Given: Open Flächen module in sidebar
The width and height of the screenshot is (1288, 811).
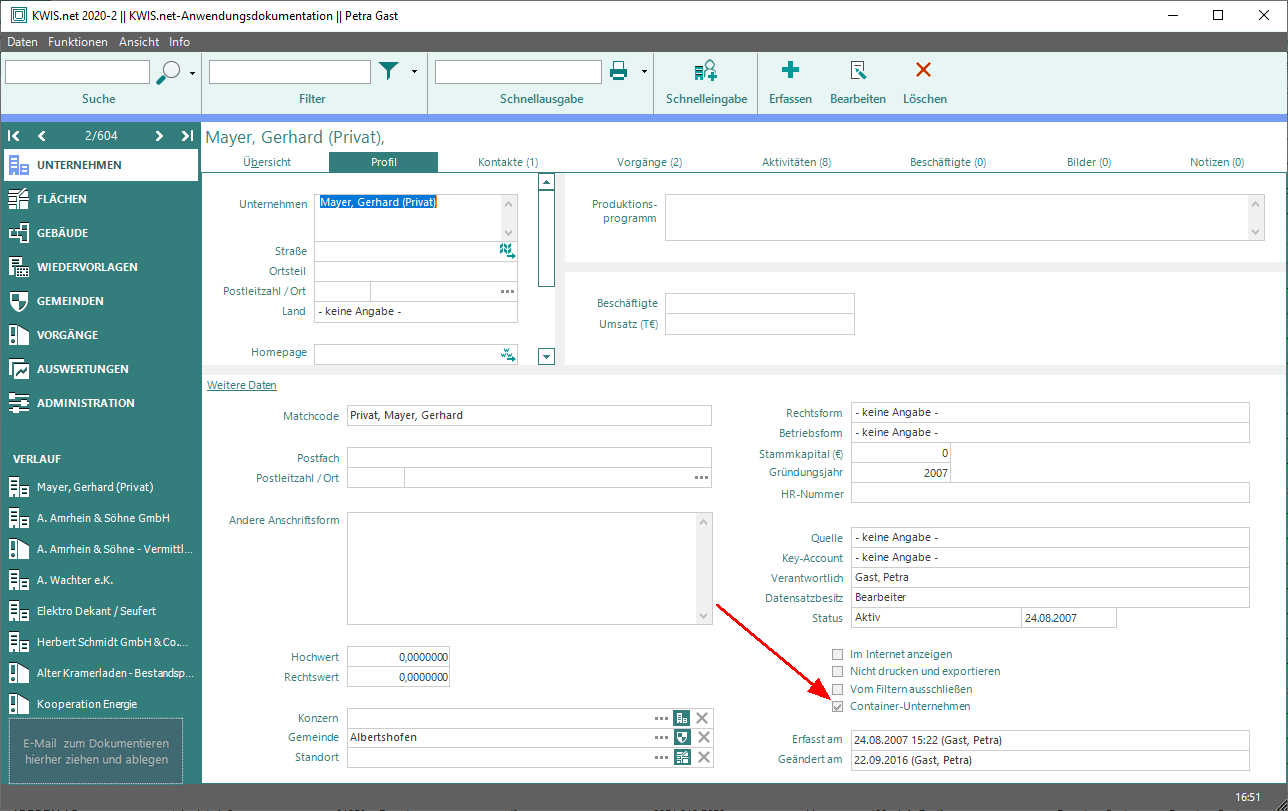Looking at the screenshot, I should tap(100, 199).
